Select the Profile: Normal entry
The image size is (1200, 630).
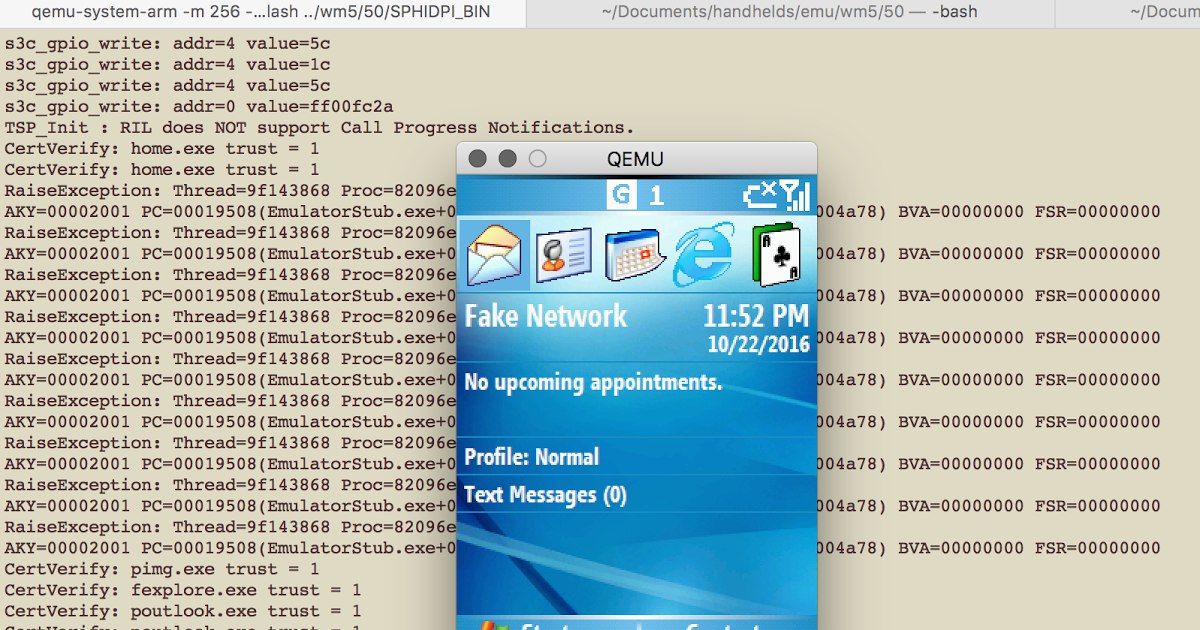636,457
